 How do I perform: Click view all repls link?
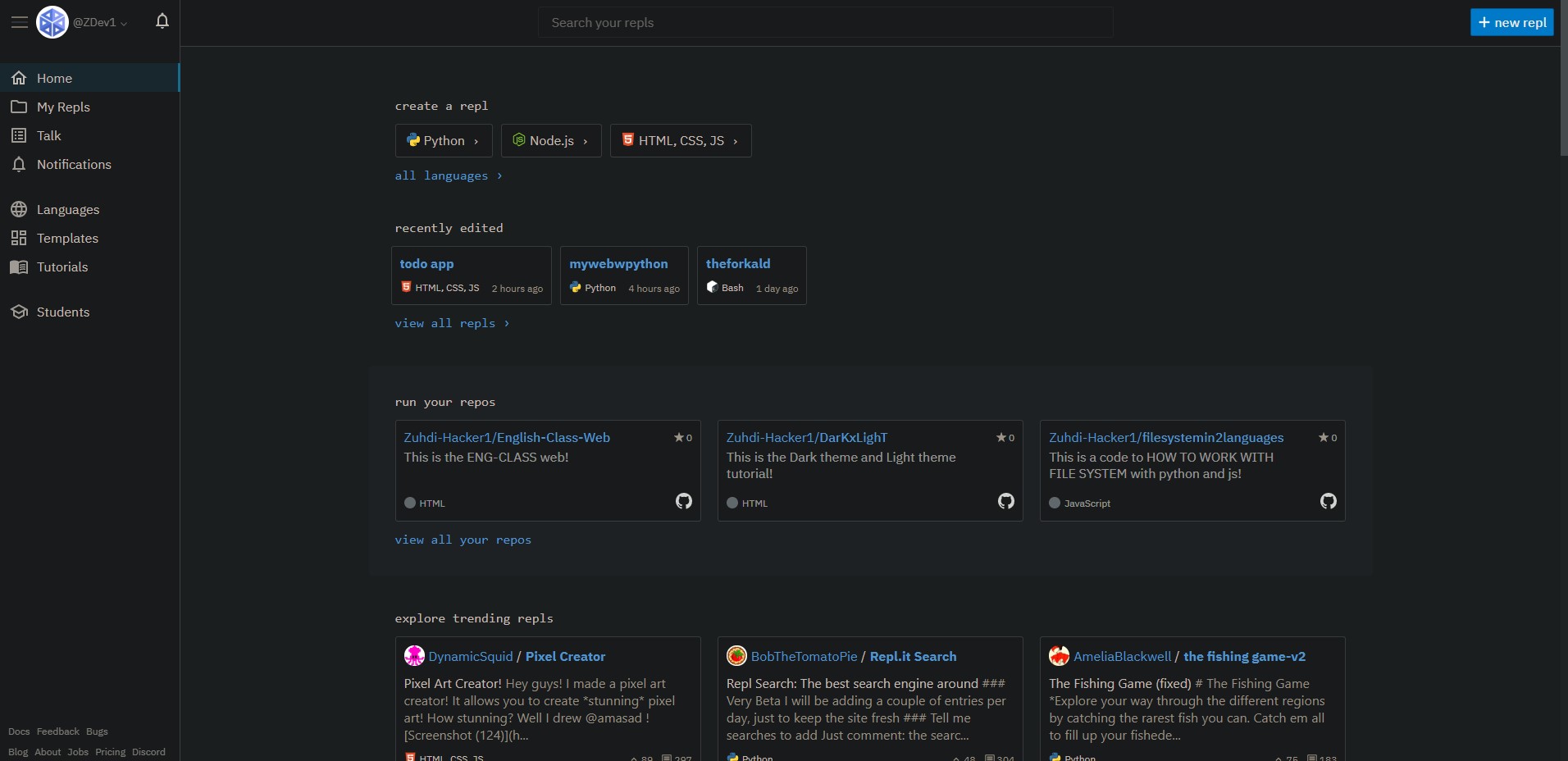(452, 323)
